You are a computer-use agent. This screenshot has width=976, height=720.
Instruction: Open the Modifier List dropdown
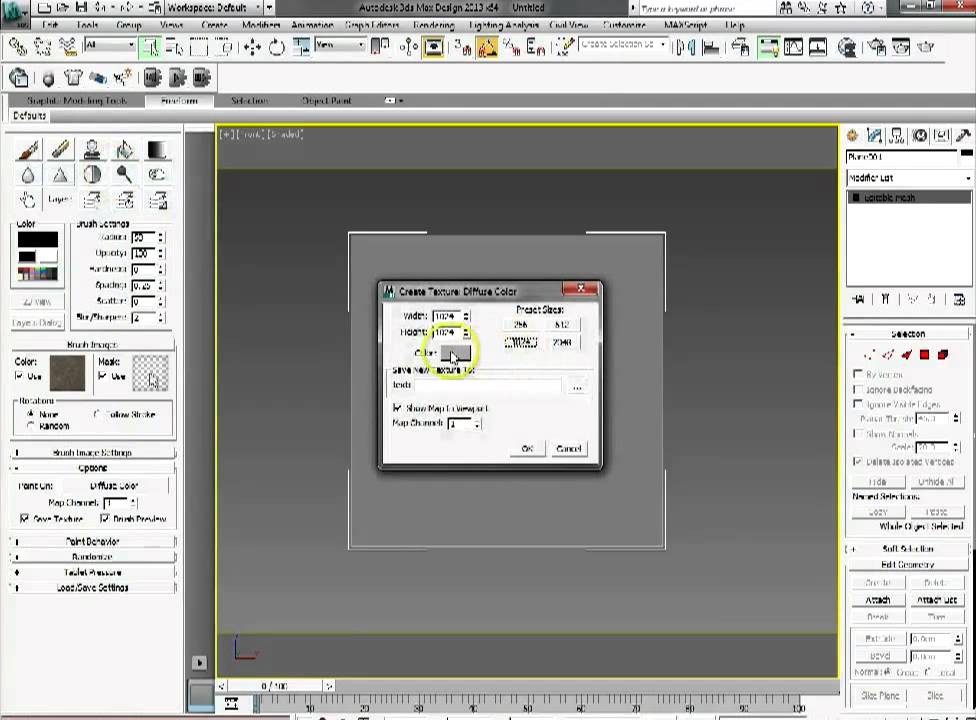point(909,178)
